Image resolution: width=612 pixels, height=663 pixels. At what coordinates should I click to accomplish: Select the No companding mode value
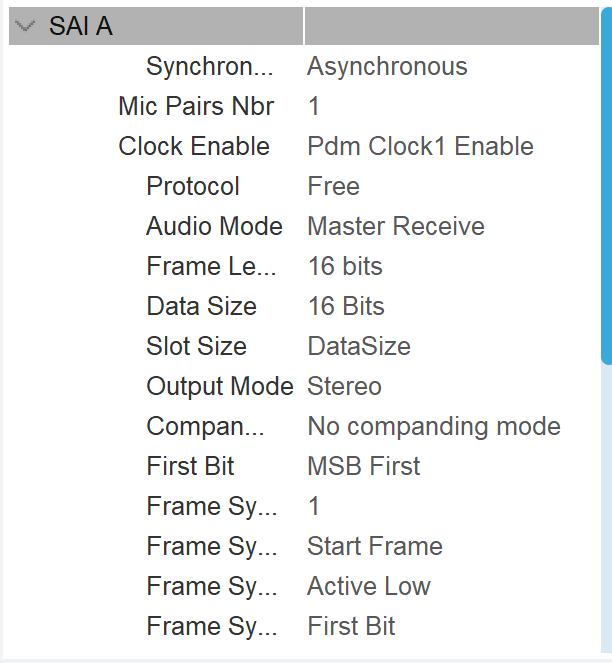433,427
